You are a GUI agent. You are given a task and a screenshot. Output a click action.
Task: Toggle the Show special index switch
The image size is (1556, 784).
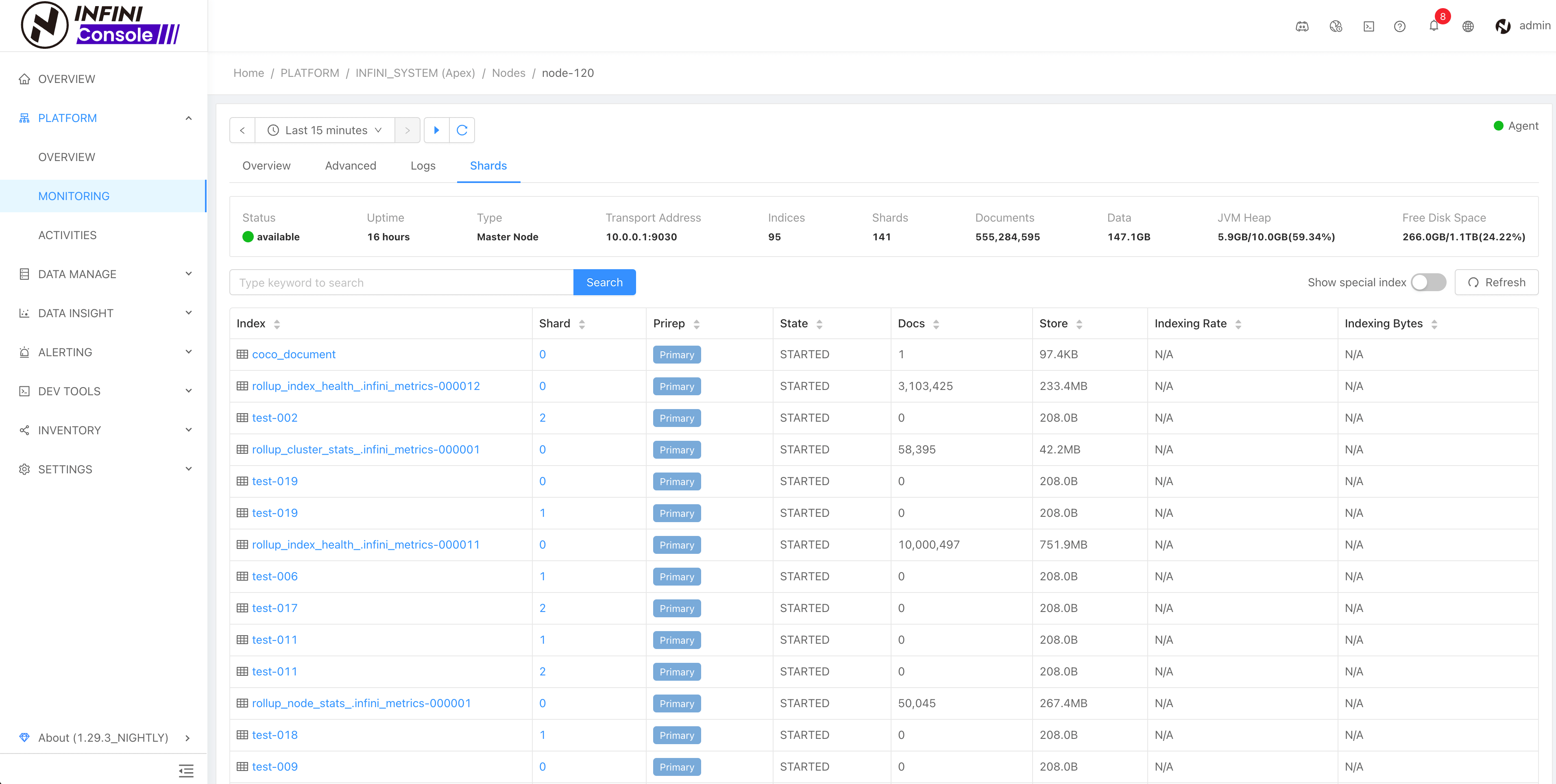pyautogui.click(x=1428, y=282)
